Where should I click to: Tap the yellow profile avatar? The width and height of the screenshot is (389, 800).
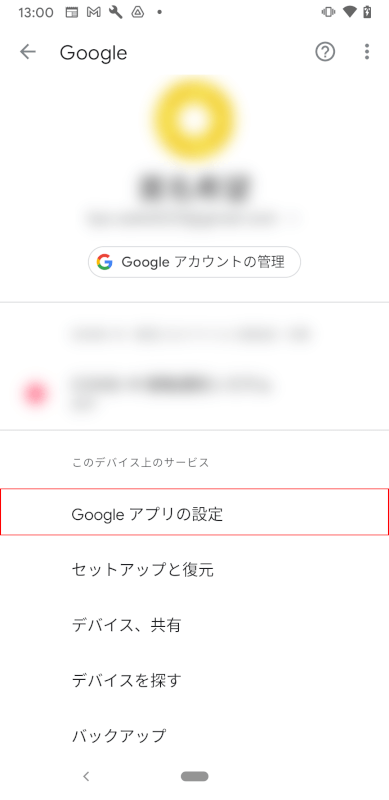(194, 120)
